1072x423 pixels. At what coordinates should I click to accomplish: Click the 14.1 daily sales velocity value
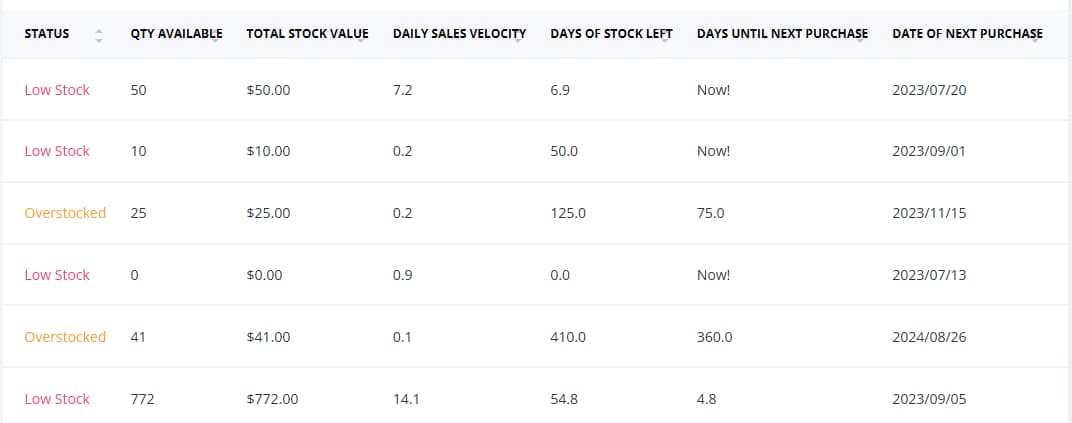tap(407, 399)
